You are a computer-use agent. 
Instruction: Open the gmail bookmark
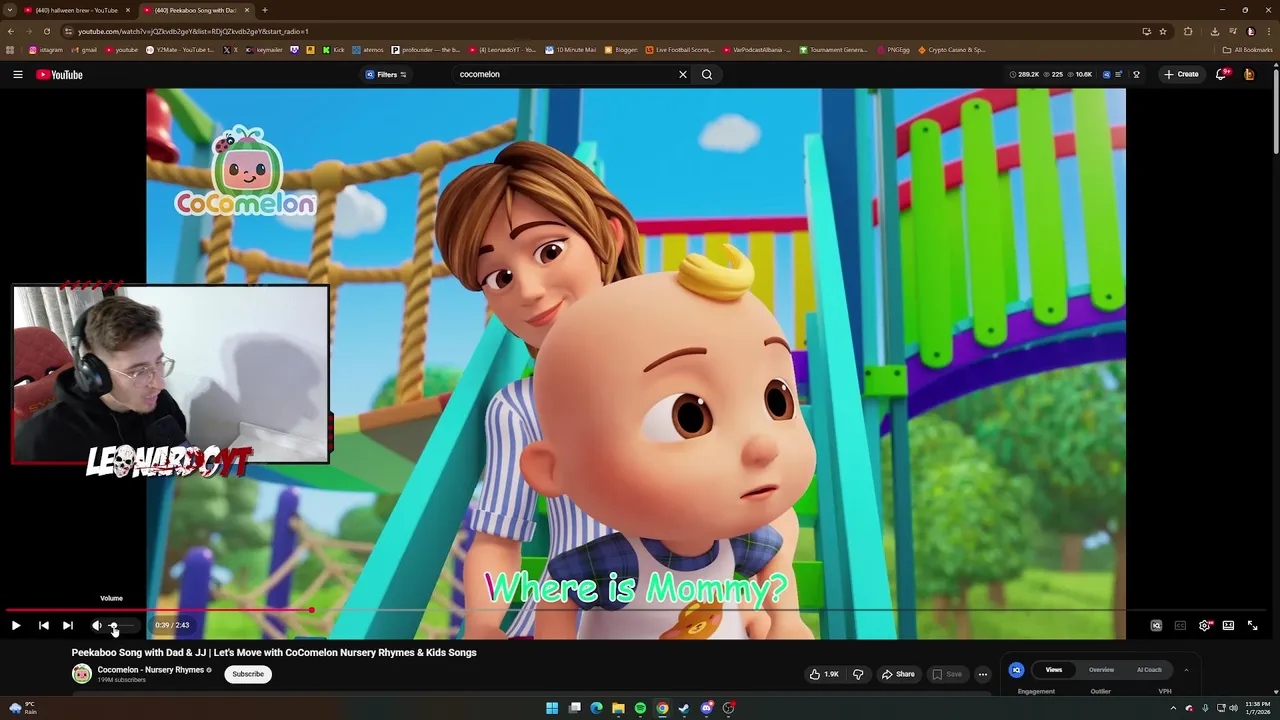[84, 50]
